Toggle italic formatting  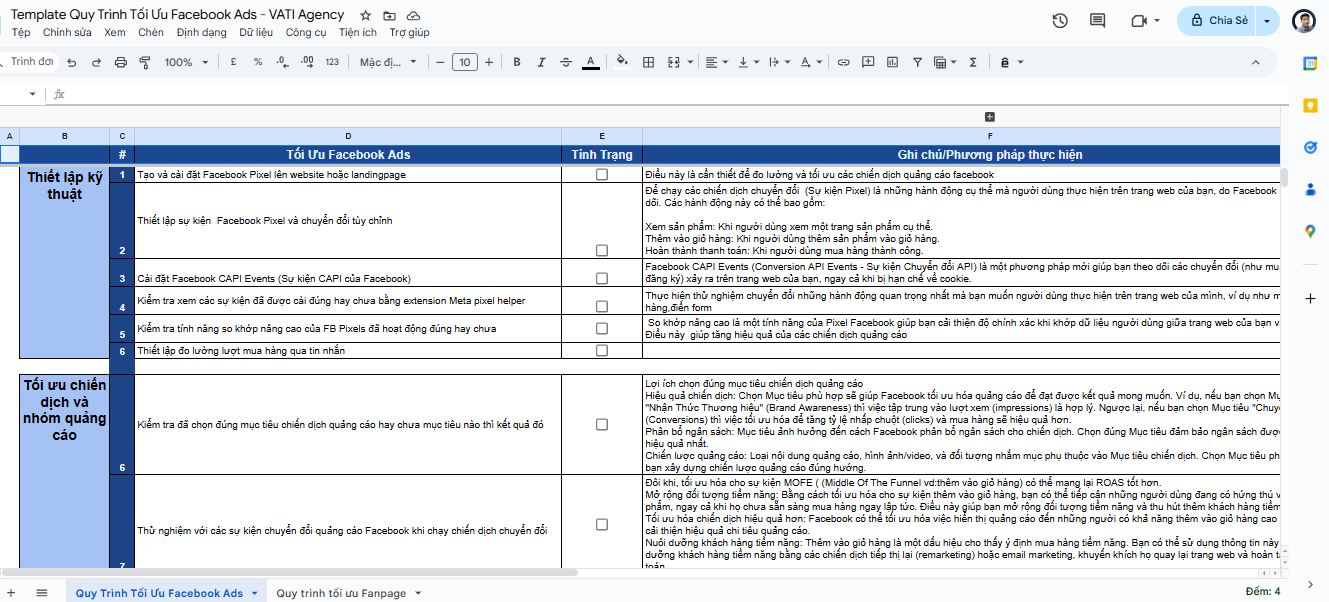point(542,62)
